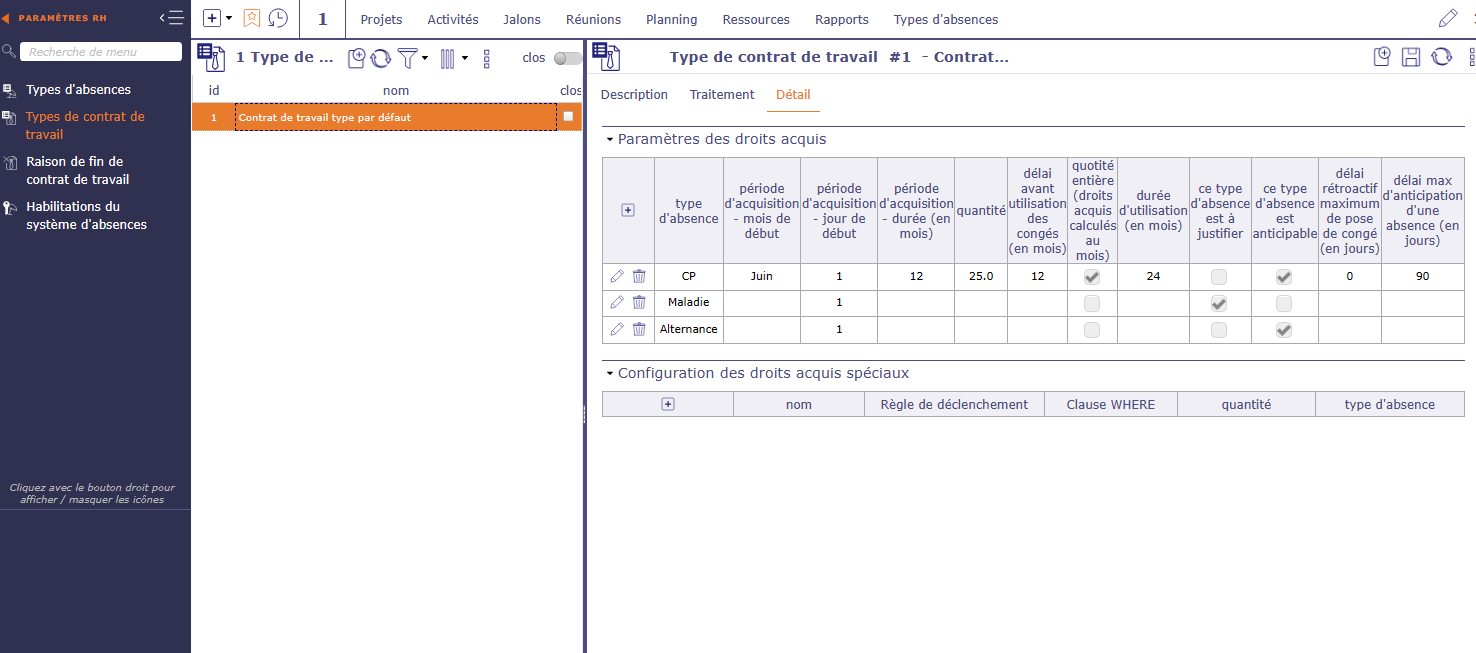The image size is (1476, 653).
Task: Tick the clos checkbox in the contract row
Action: (x=568, y=117)
